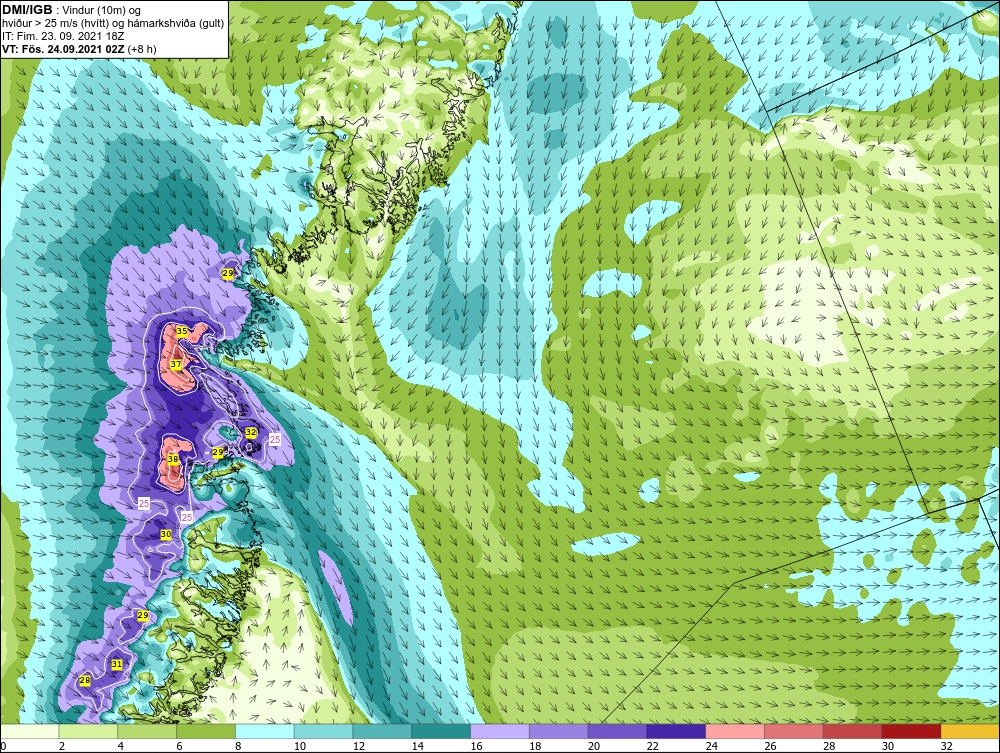The width and height of the screenshot is (1000, 753).
Task: Click the light cyan 8–10 scale swatch
Action: [x=265, y=731]
